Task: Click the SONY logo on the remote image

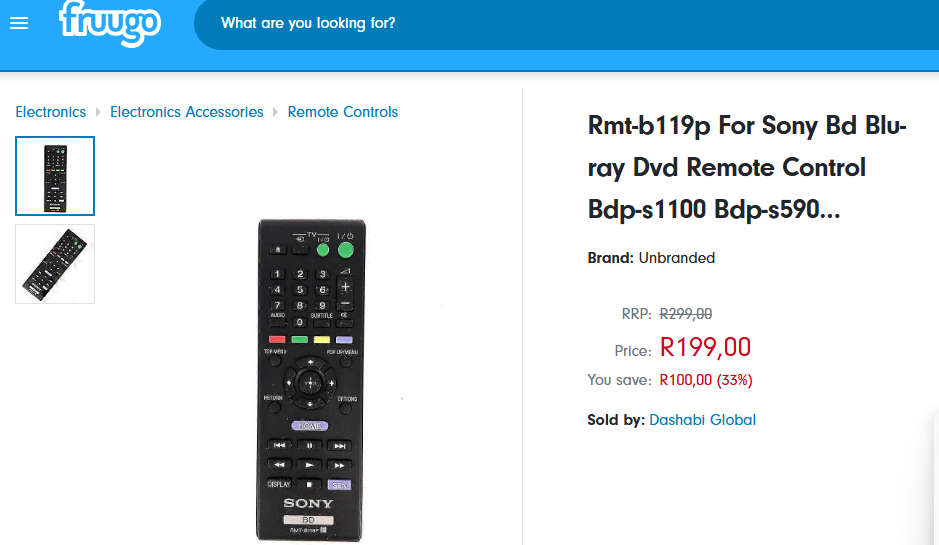Action: pos(309,503)
